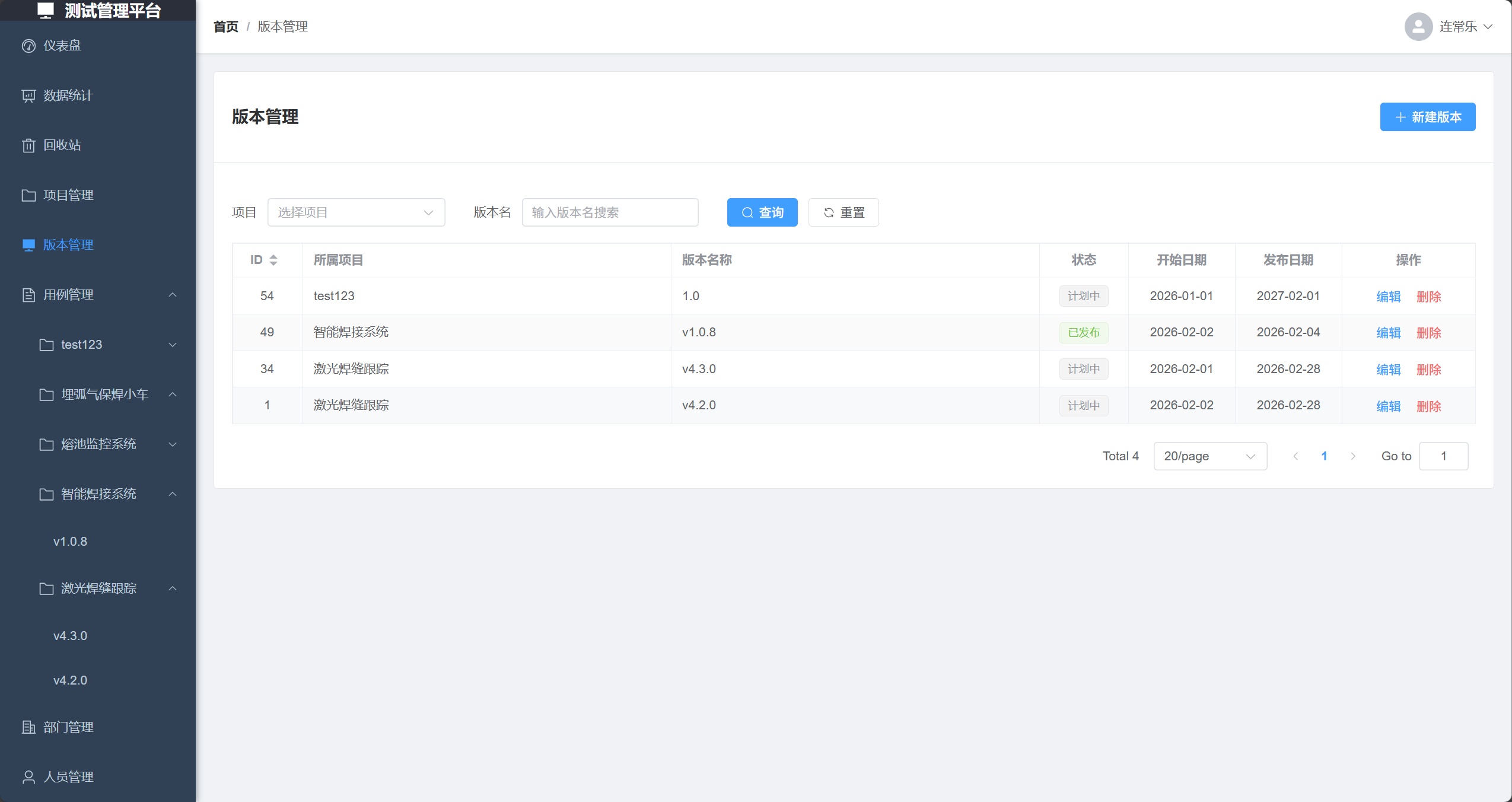1512x802 pixels.
Task: Open the 20/page size dropdown
Action: (1209, 456)
